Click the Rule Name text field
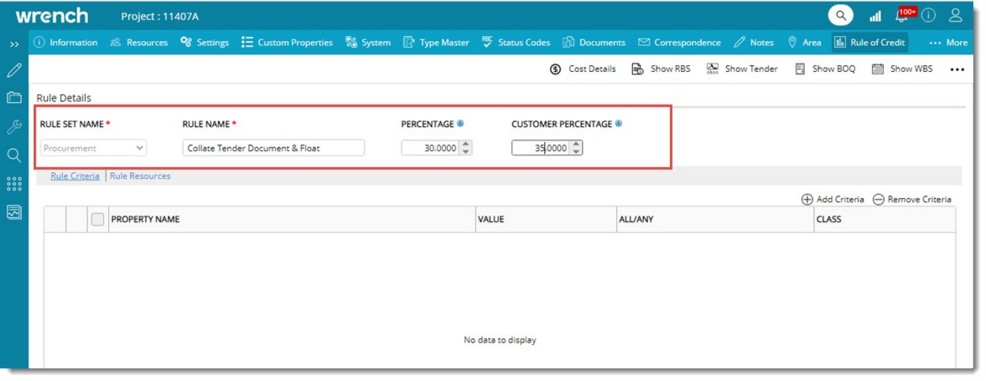Image resolution: width=986 pixels, height=381 pixels. (274, 148)
